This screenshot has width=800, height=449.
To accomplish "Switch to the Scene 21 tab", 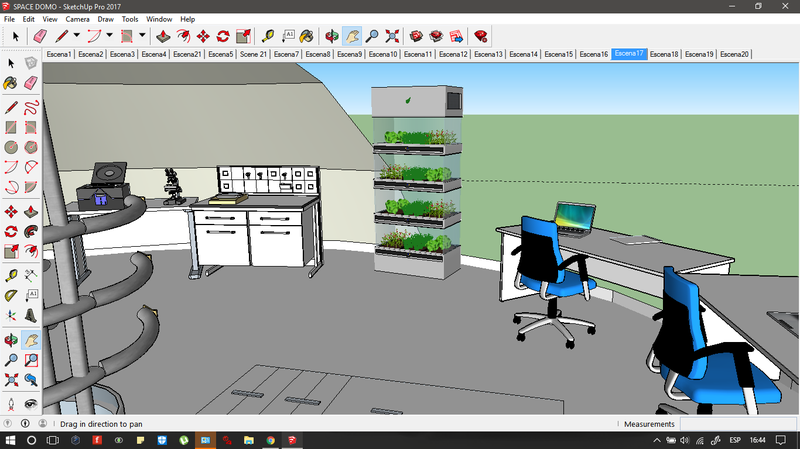I will 254,54.
